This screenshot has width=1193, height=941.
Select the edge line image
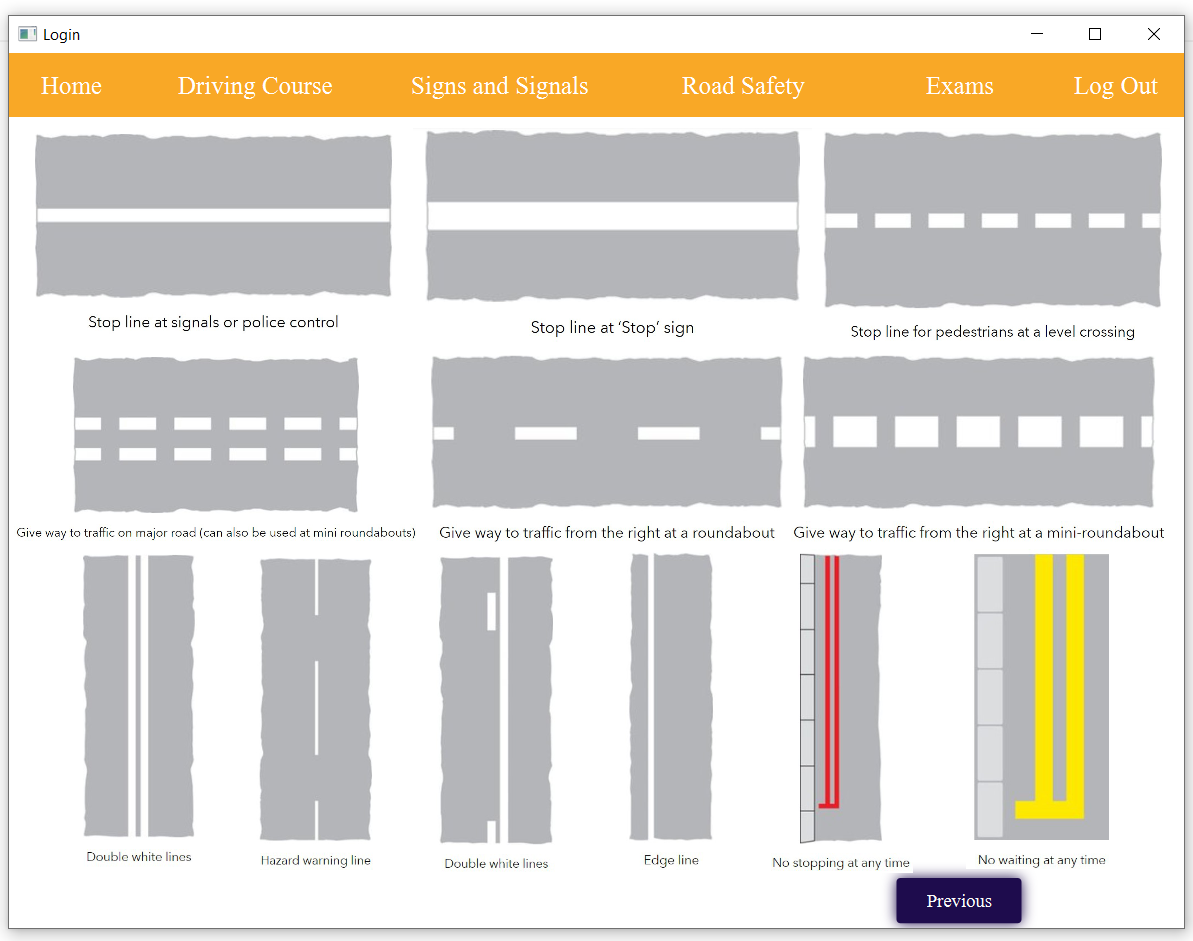[x=671, y=698]
